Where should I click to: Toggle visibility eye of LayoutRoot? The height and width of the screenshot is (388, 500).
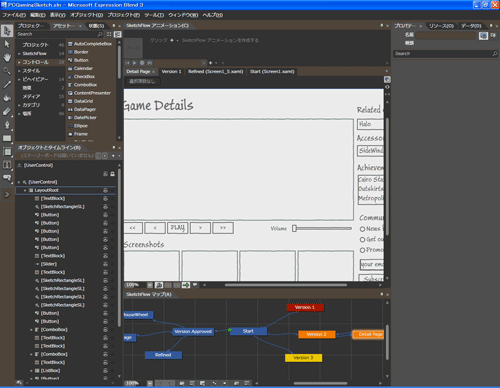pyautogui.click(x=105, y=190)
